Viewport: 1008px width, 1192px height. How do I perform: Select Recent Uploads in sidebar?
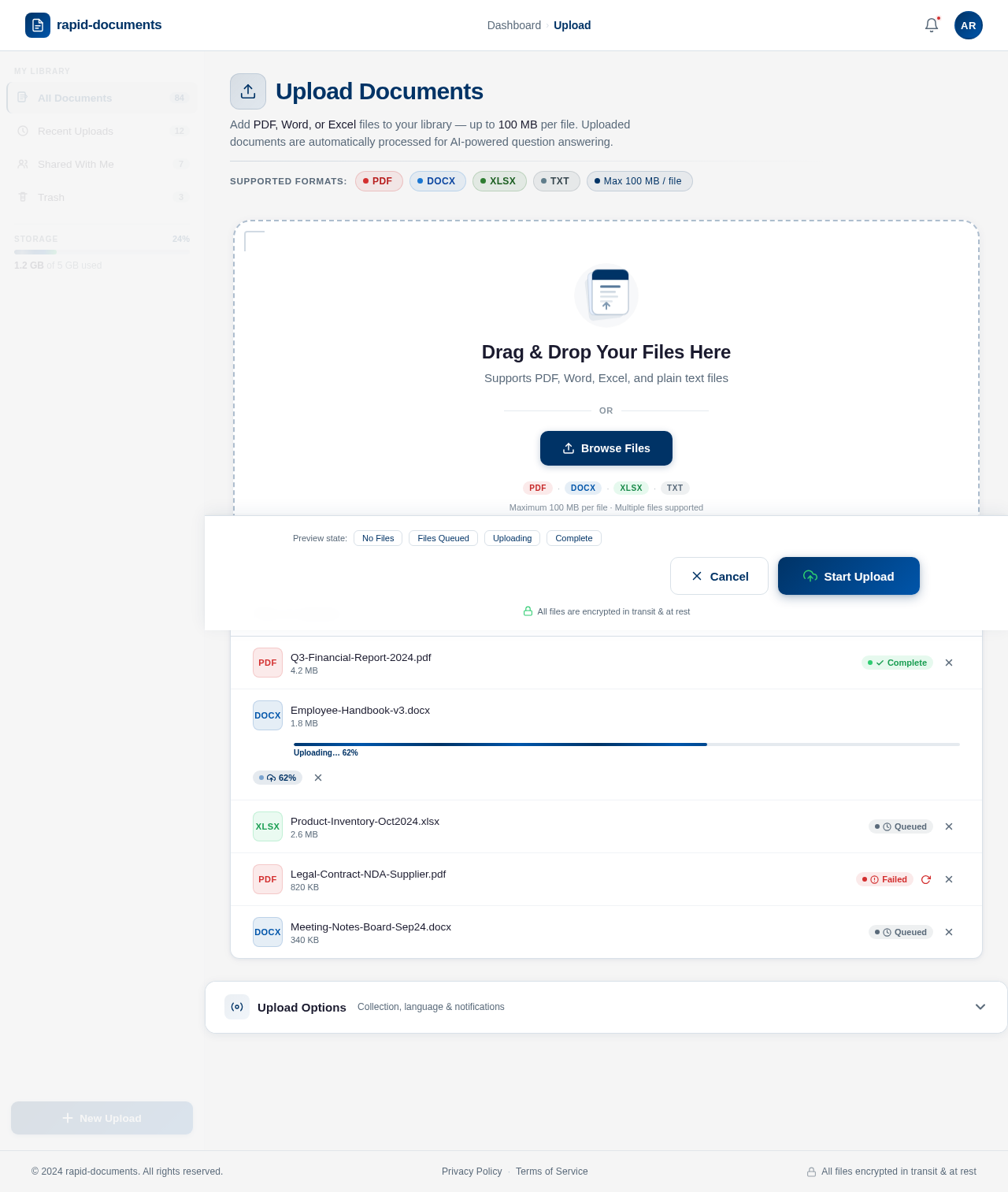click(76, 131)
